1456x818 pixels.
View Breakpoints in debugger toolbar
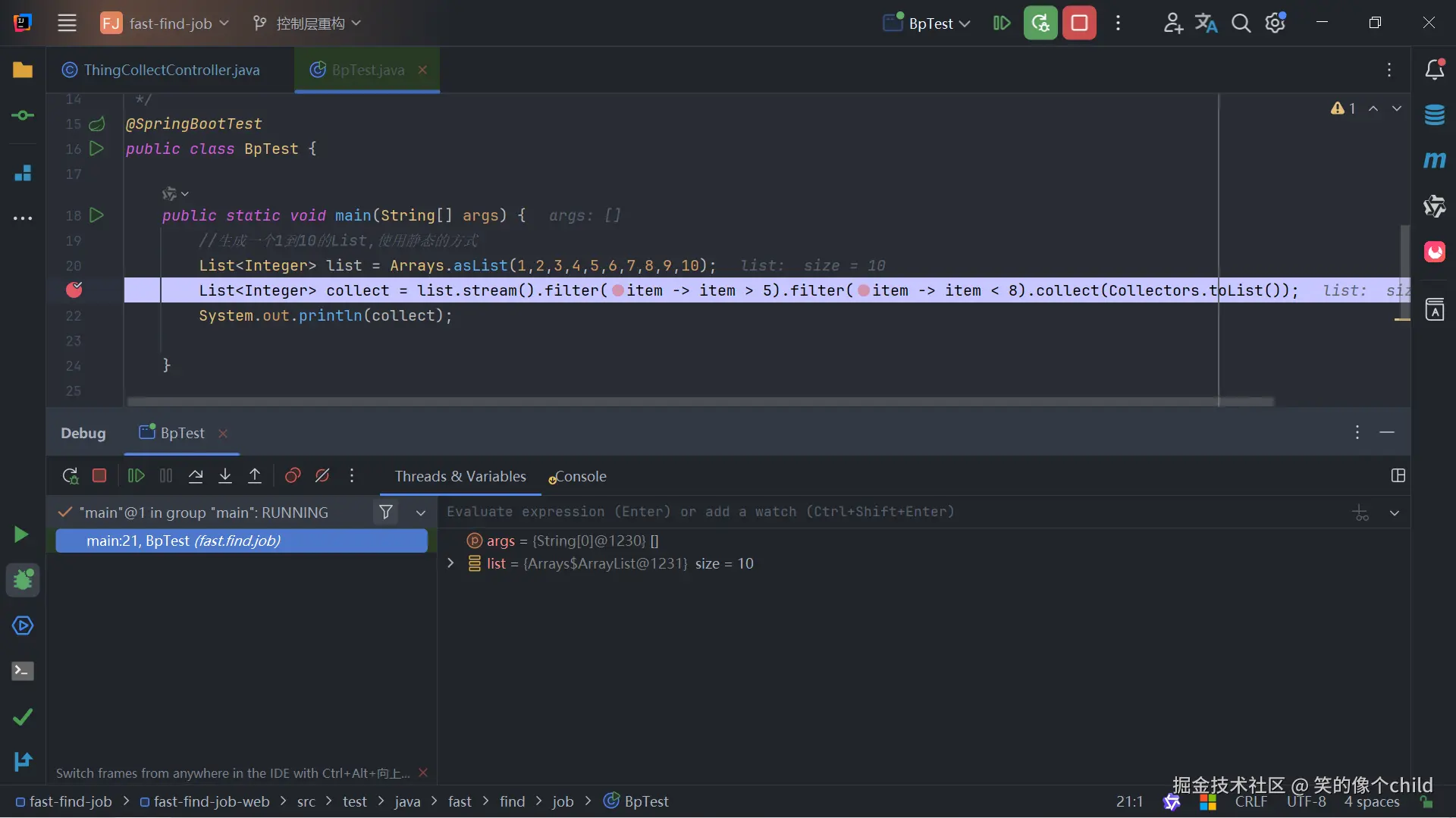(x=293, y=475)
